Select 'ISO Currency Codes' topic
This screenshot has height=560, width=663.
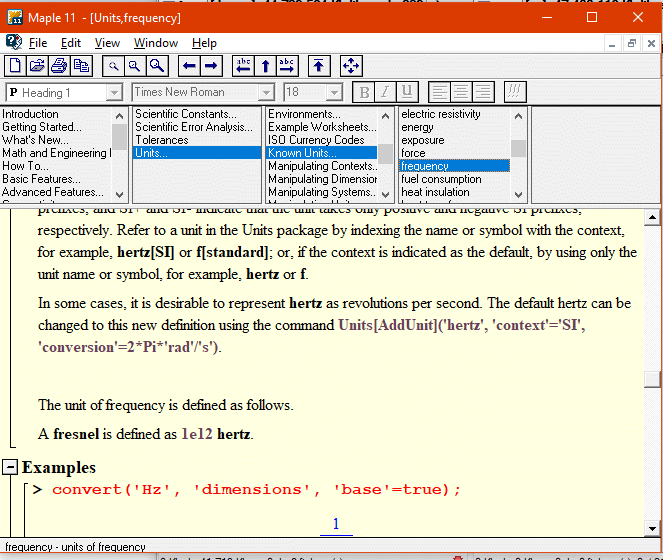[316, 140]
